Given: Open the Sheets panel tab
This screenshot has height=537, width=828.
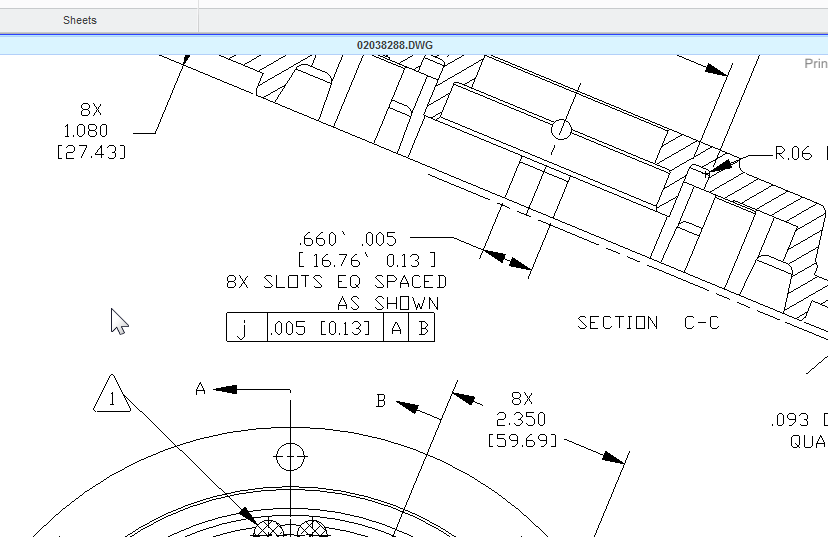Looking at the screenshot, I should (80, 20).
